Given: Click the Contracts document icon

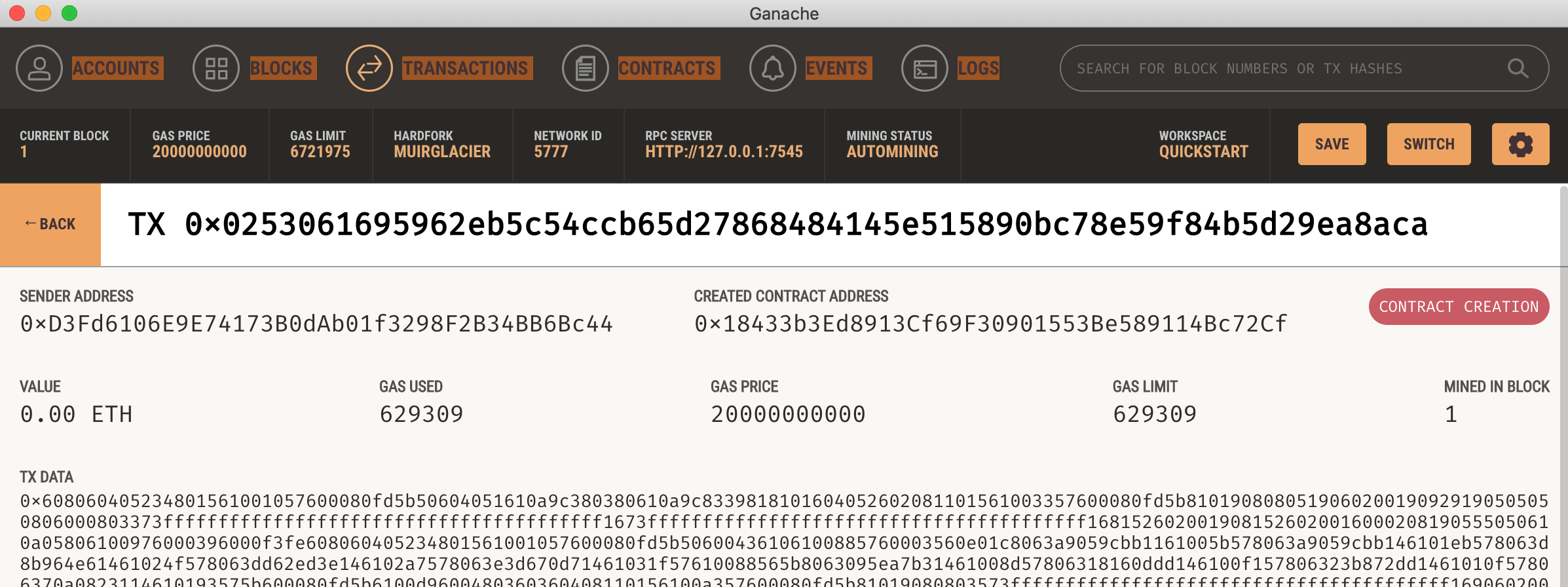Looking at the screenshot, I should click(586, 68).
